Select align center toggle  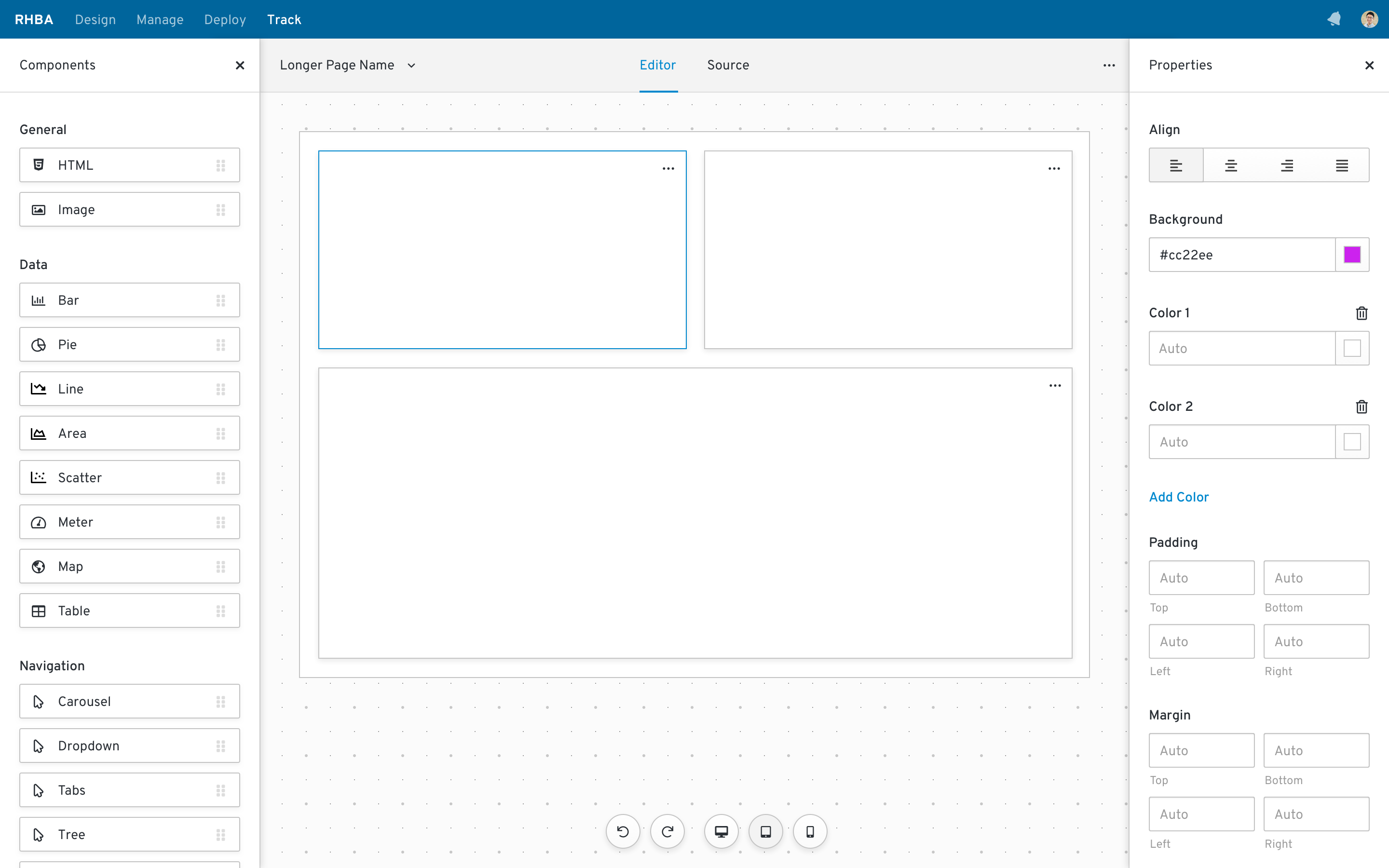(1231, 165)
